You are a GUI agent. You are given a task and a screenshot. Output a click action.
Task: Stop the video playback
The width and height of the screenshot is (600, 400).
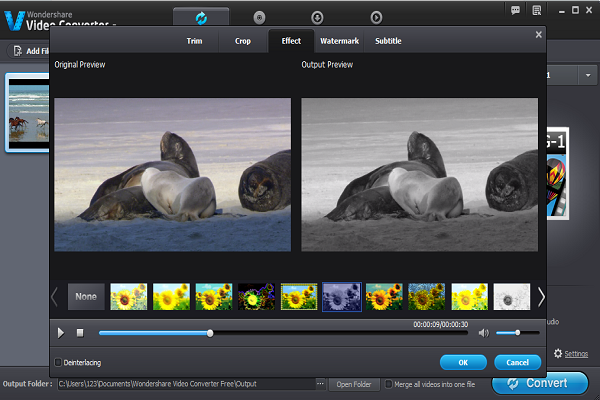(x=81, y=333)
